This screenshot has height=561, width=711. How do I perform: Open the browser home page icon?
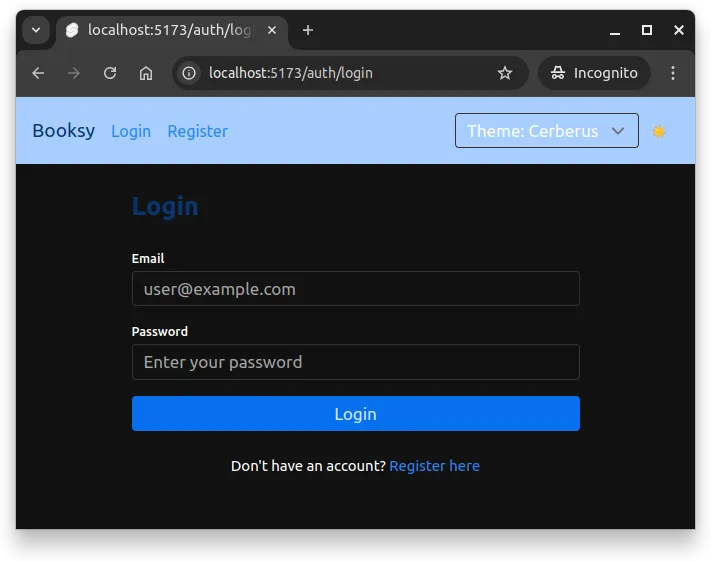tap(146, 73)
